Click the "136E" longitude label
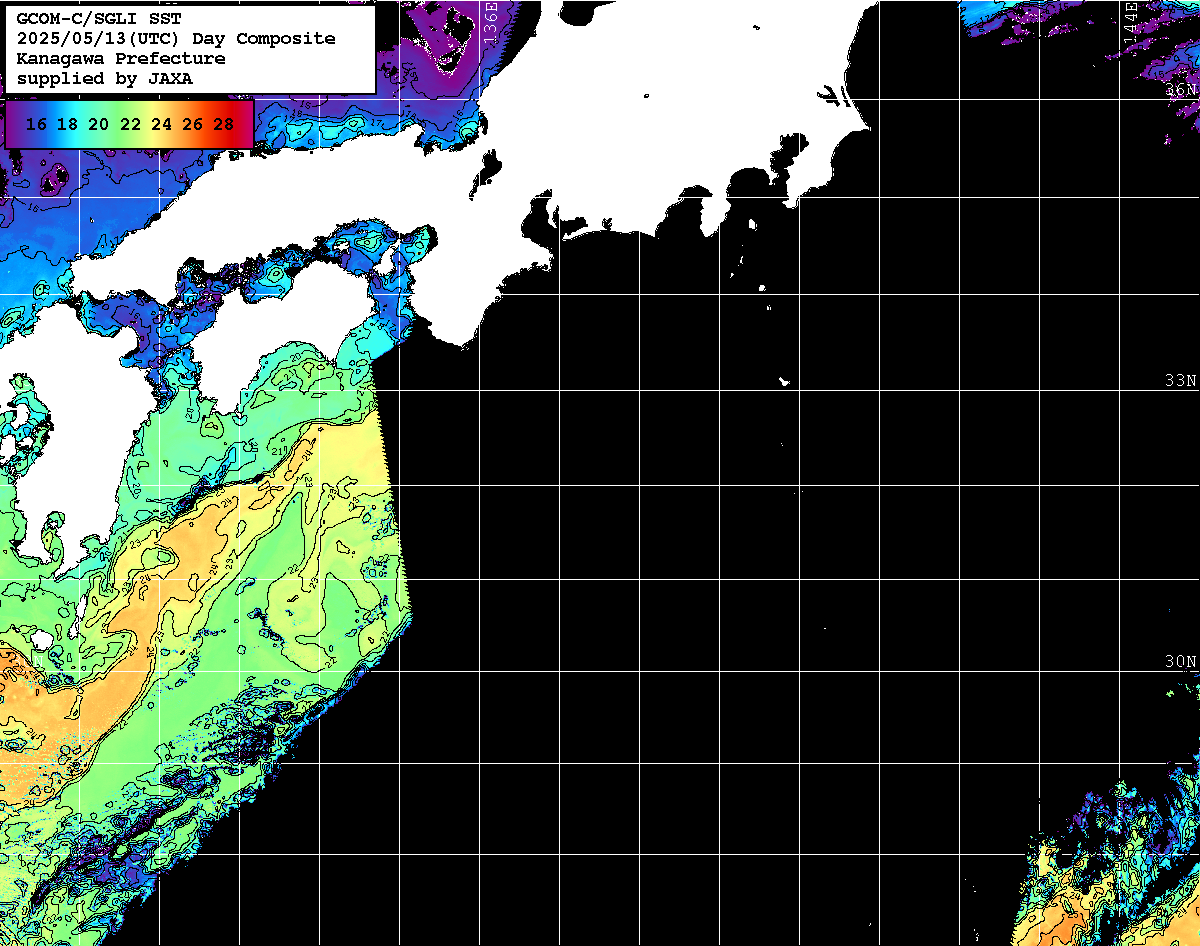Screen dimensions: 1200x946 pos(490,21)
